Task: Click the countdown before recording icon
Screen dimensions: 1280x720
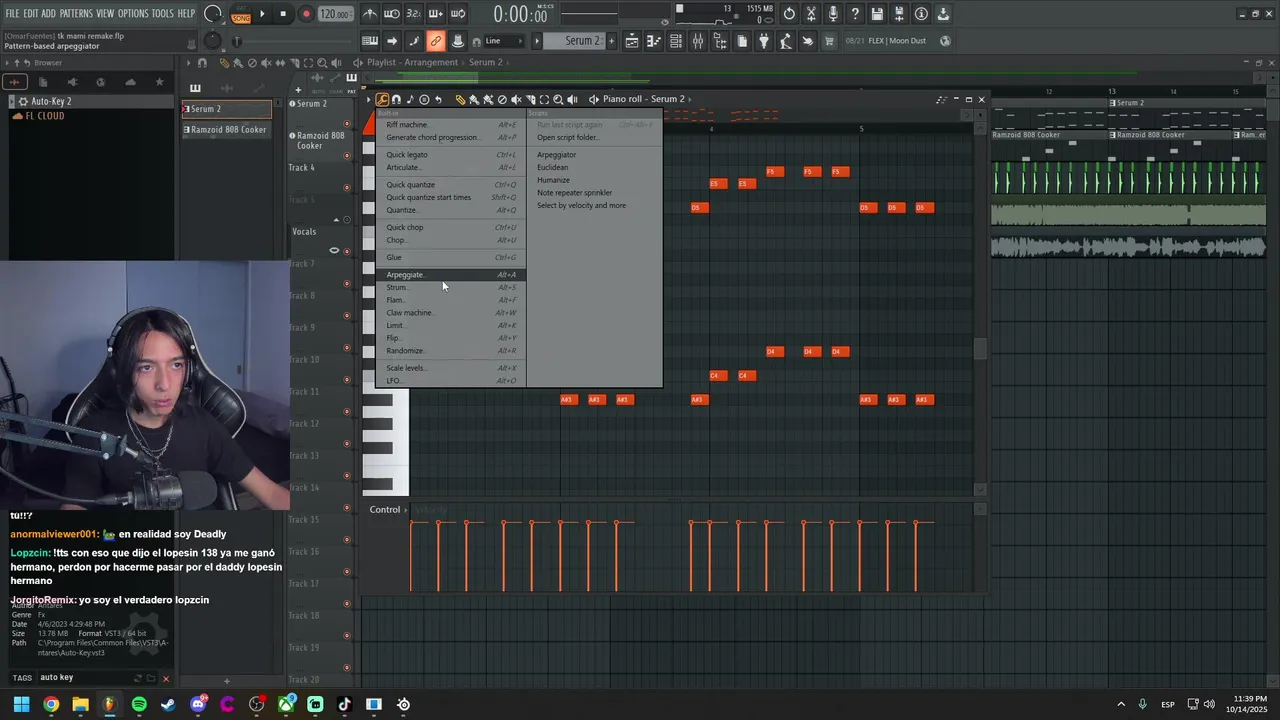Action: point(413,14)
